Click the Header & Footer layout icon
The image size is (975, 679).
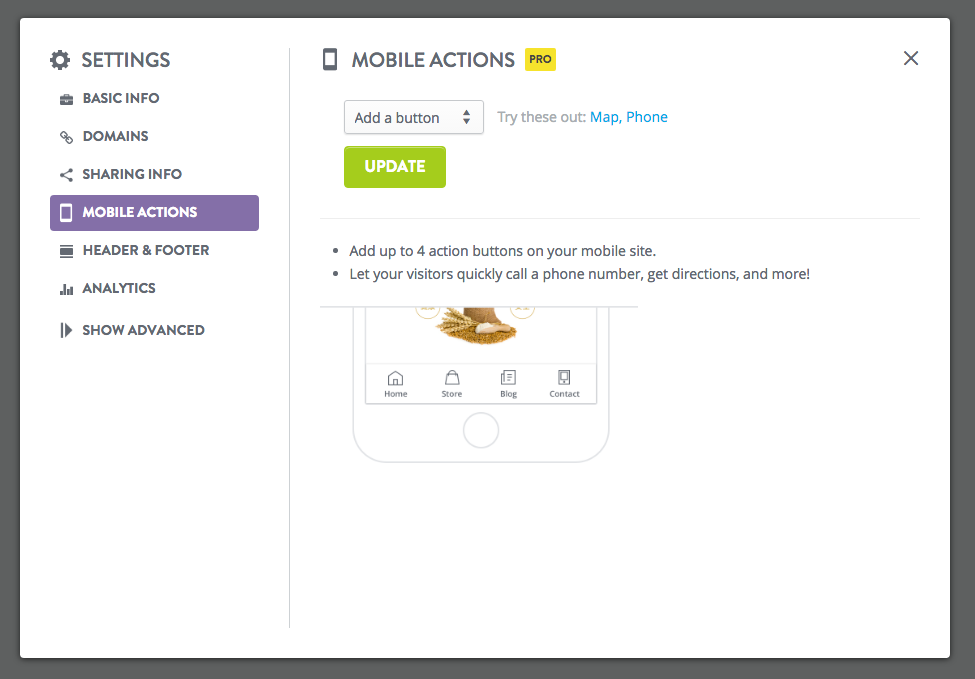pyautogui.click(x=66, y=251)
